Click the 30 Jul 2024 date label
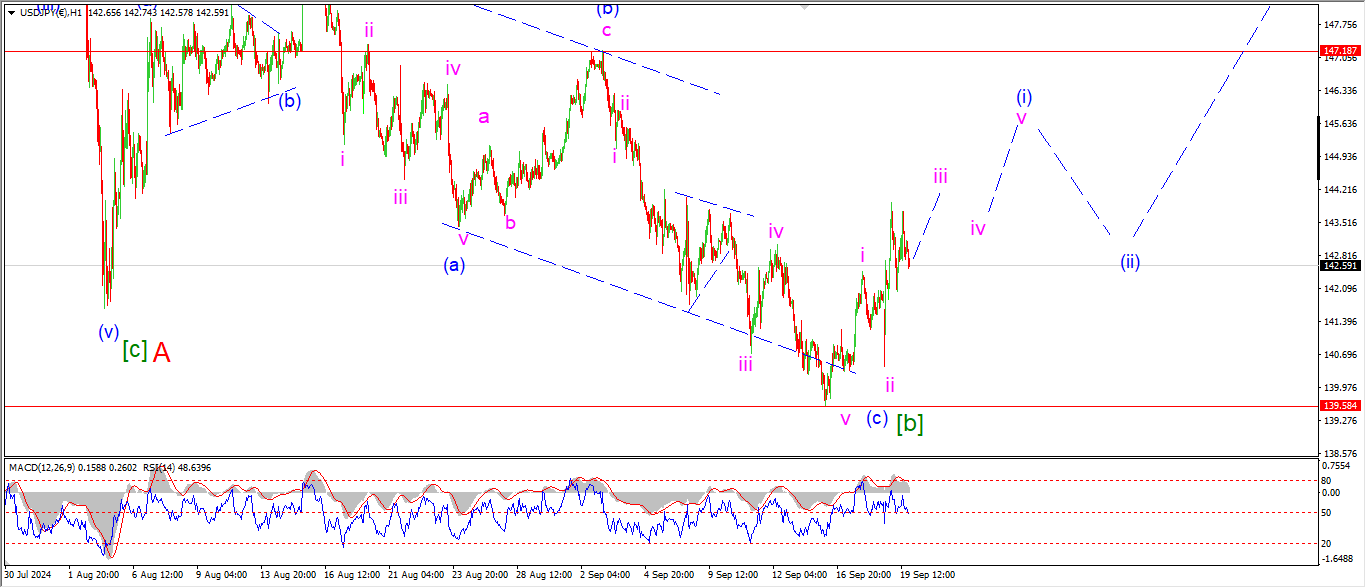The image size is (1366, 588). (x=26, y=575)
